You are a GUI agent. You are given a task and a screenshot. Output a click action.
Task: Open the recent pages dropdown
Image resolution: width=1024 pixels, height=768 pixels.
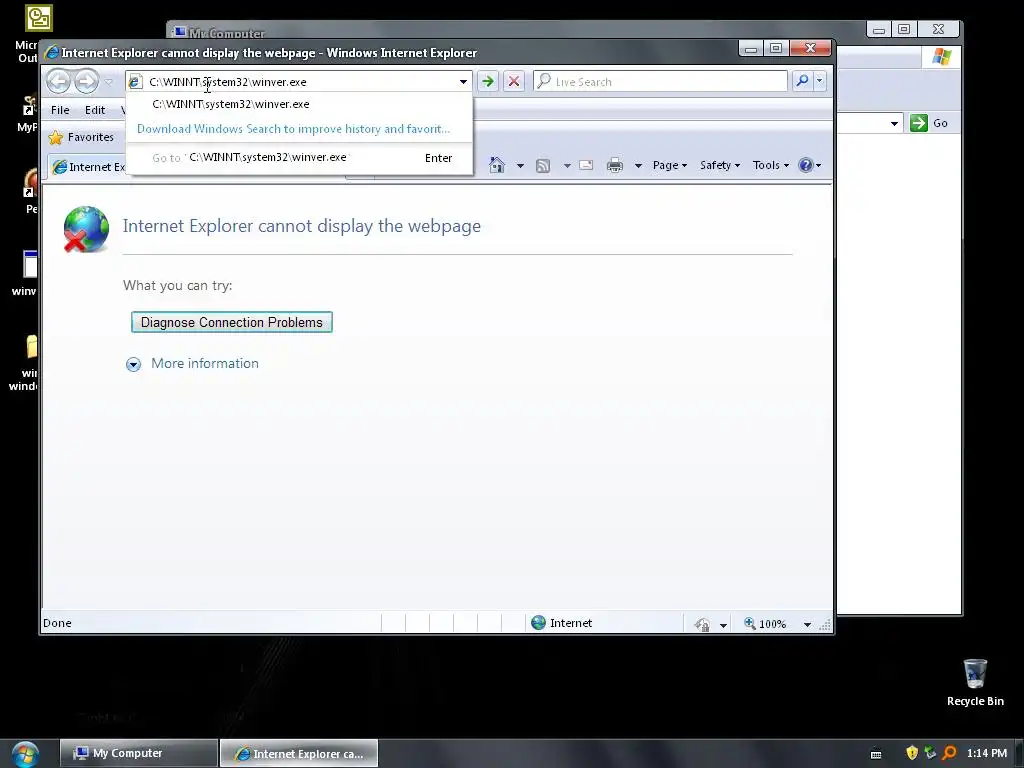109,82
